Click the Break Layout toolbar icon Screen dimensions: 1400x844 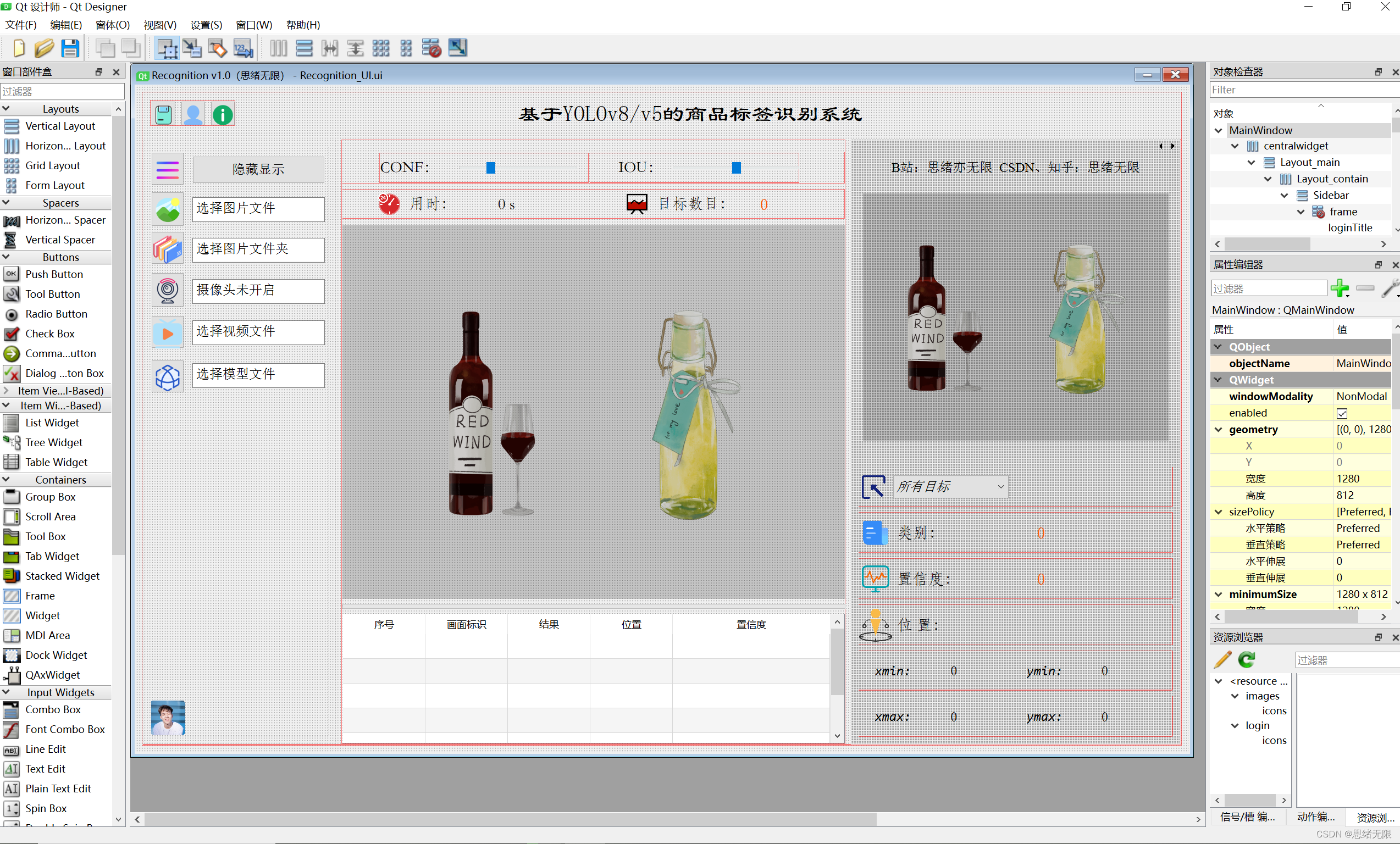[x=431, y=48]
